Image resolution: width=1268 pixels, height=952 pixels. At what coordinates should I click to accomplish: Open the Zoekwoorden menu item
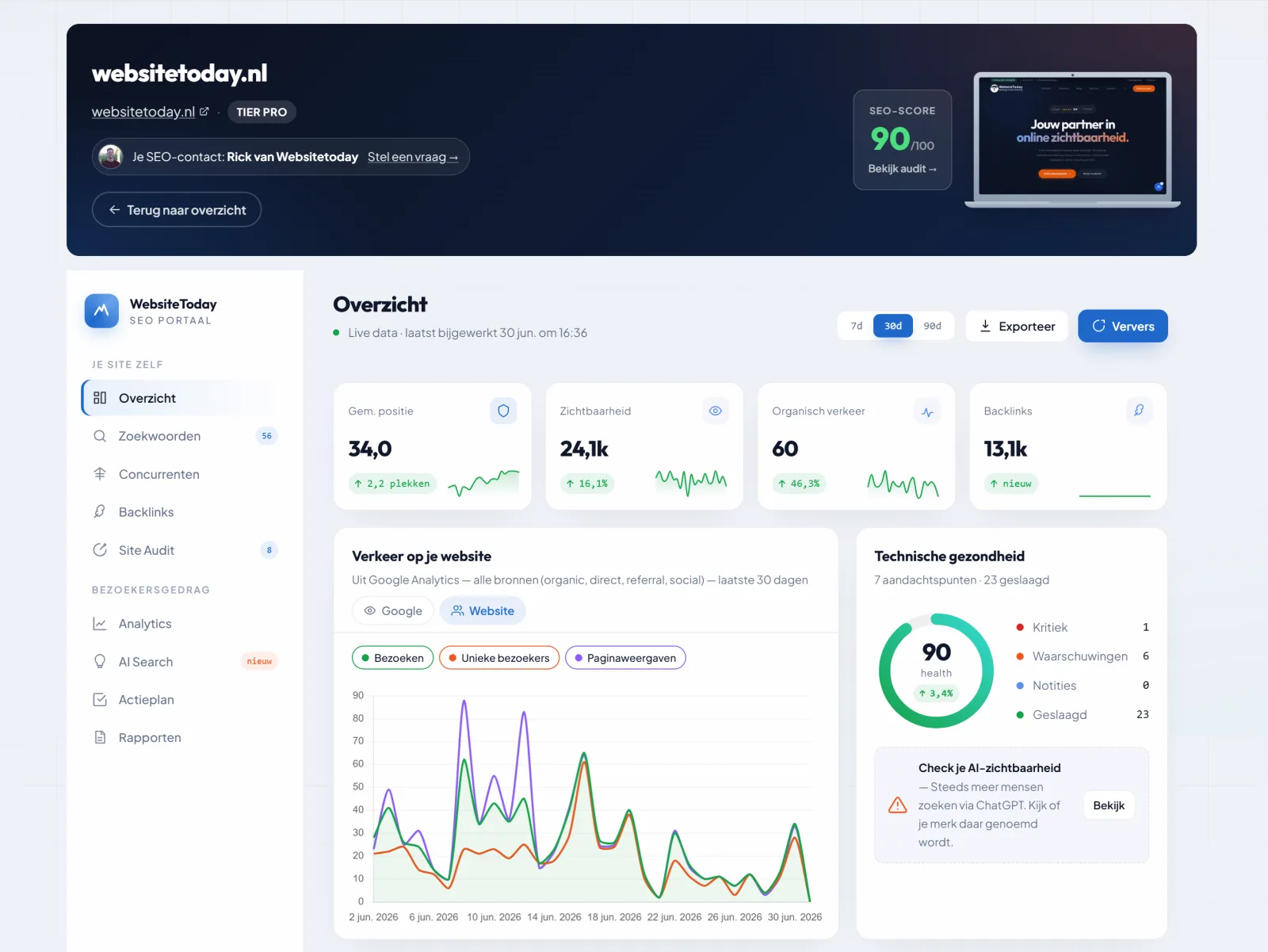click(x=181, y=436)
